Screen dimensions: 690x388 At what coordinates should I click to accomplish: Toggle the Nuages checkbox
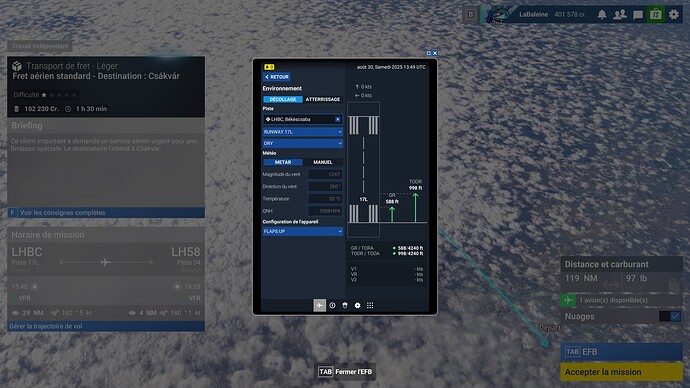675,316
